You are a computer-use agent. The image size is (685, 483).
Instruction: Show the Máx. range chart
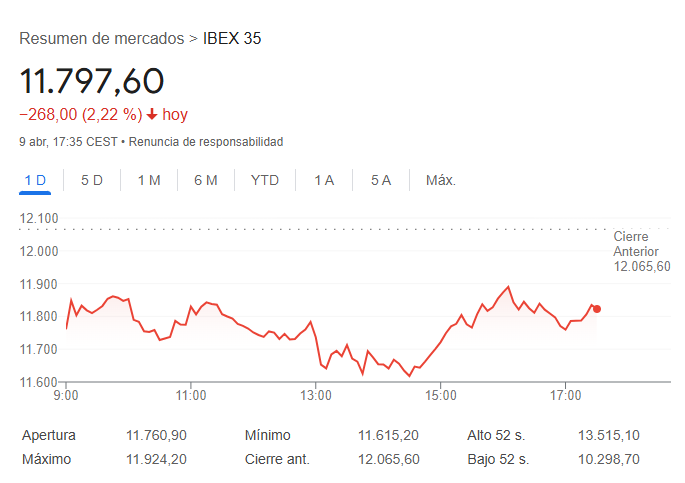click(x=441, y=181)
